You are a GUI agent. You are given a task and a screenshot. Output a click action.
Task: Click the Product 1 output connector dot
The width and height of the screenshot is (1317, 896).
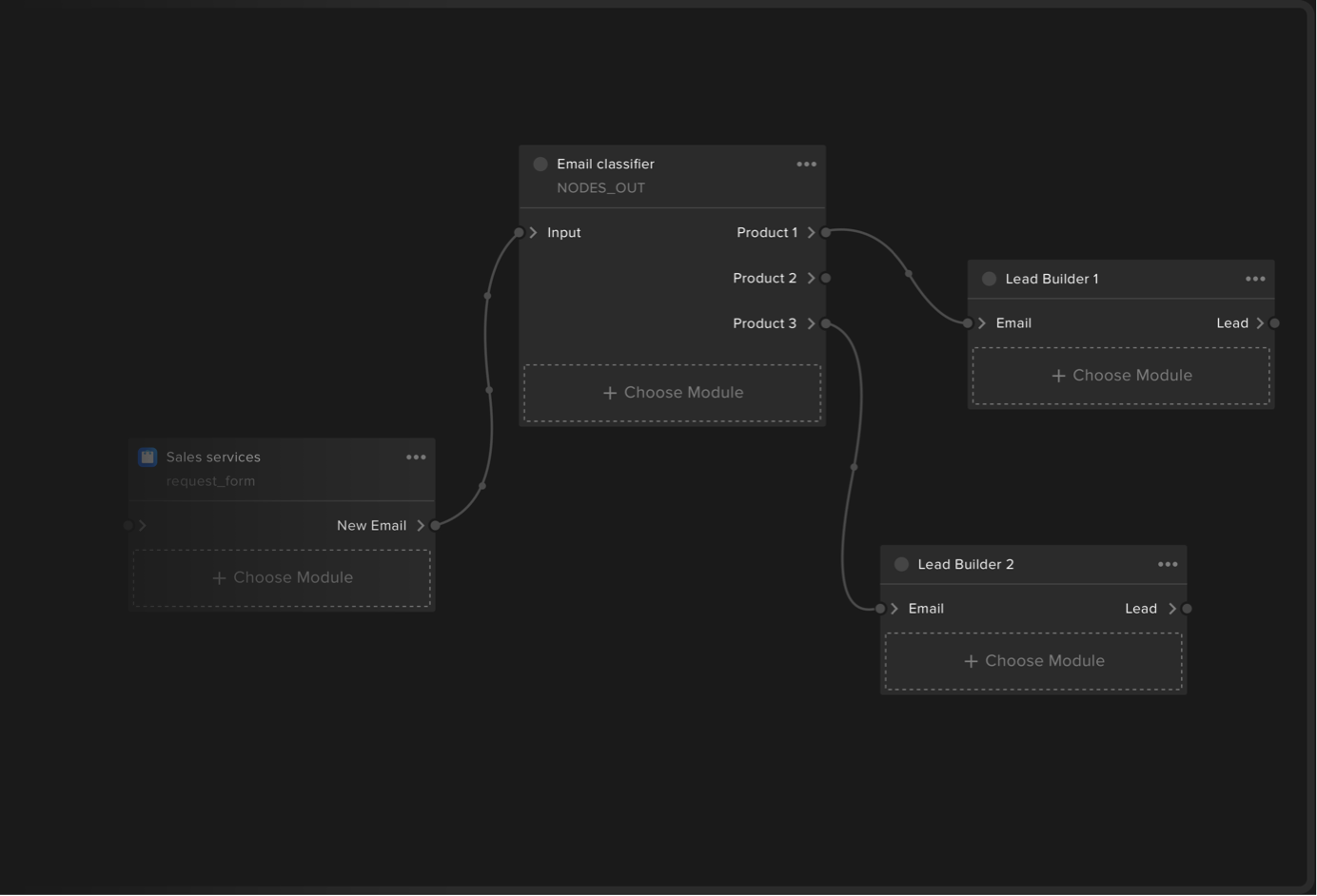(x=824, y=231)
